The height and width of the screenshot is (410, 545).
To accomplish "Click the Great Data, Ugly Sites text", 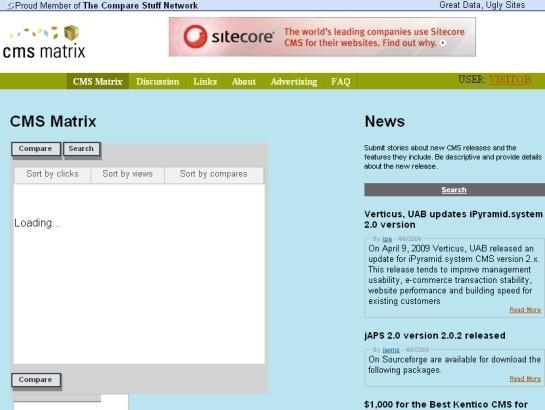I will [482, 5].
